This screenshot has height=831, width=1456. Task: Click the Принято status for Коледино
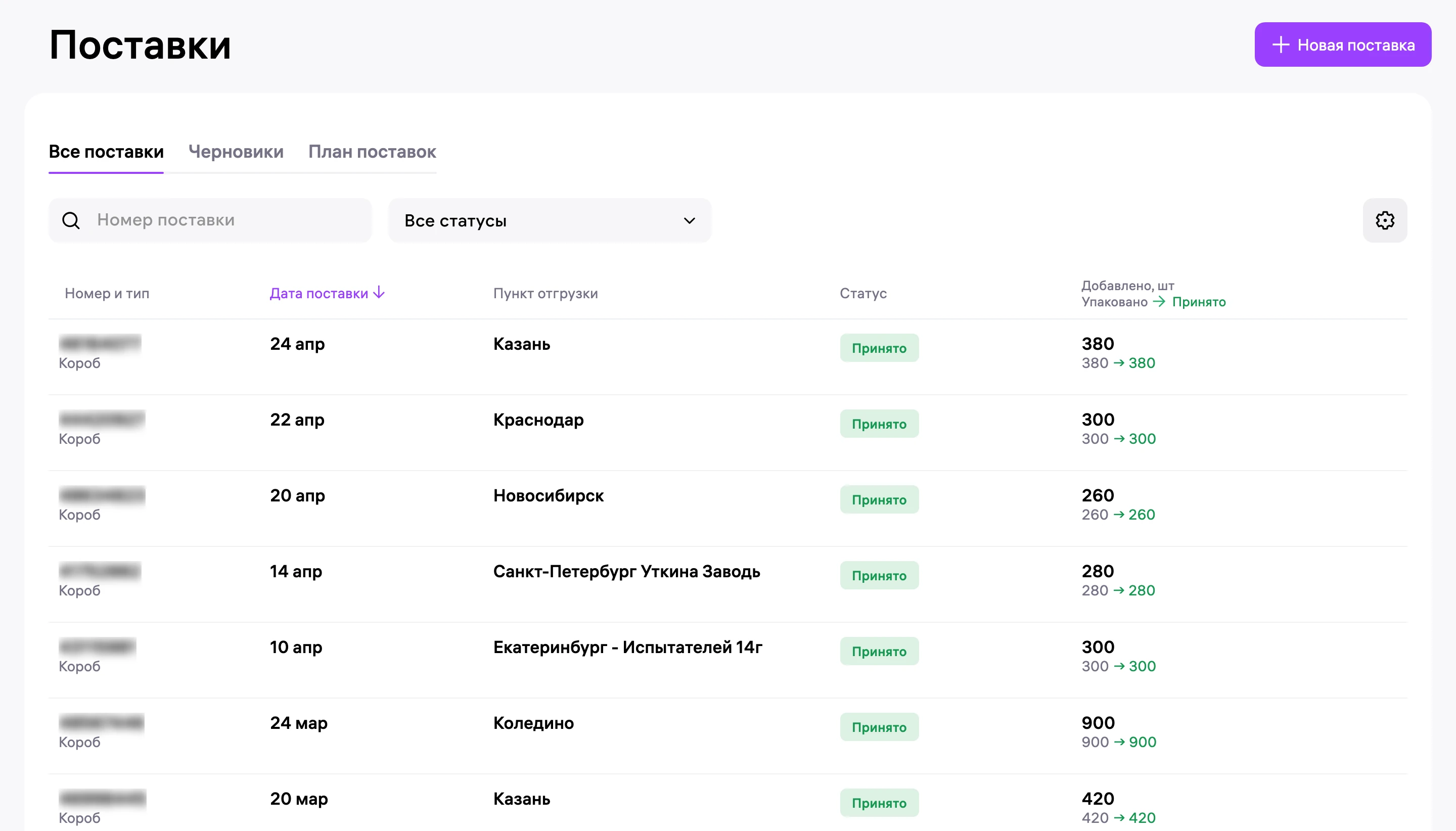(x=879, y=727)
